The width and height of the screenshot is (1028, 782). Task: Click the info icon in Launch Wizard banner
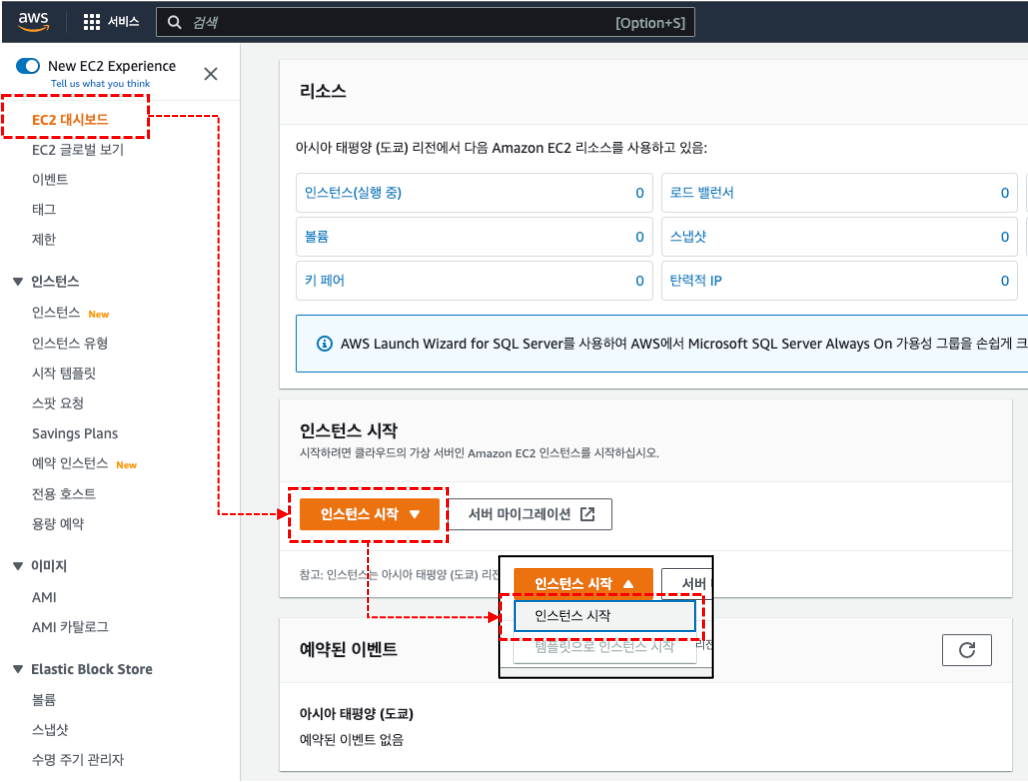[x=325, y=344]
